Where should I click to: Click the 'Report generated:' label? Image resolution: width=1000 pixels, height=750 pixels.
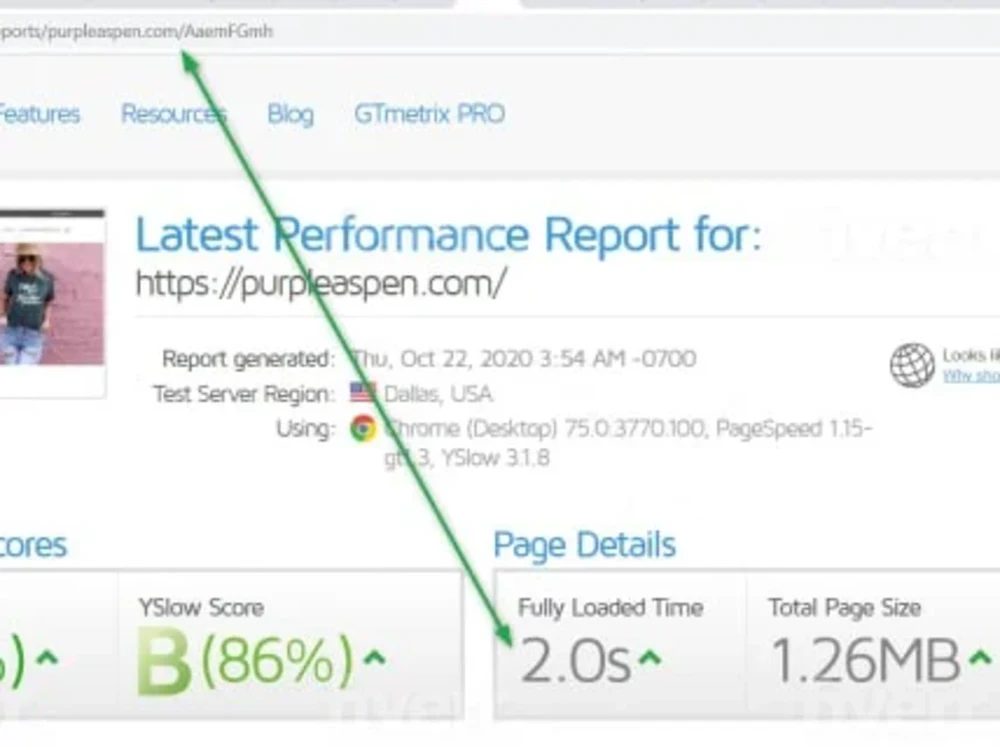[248, 359]
